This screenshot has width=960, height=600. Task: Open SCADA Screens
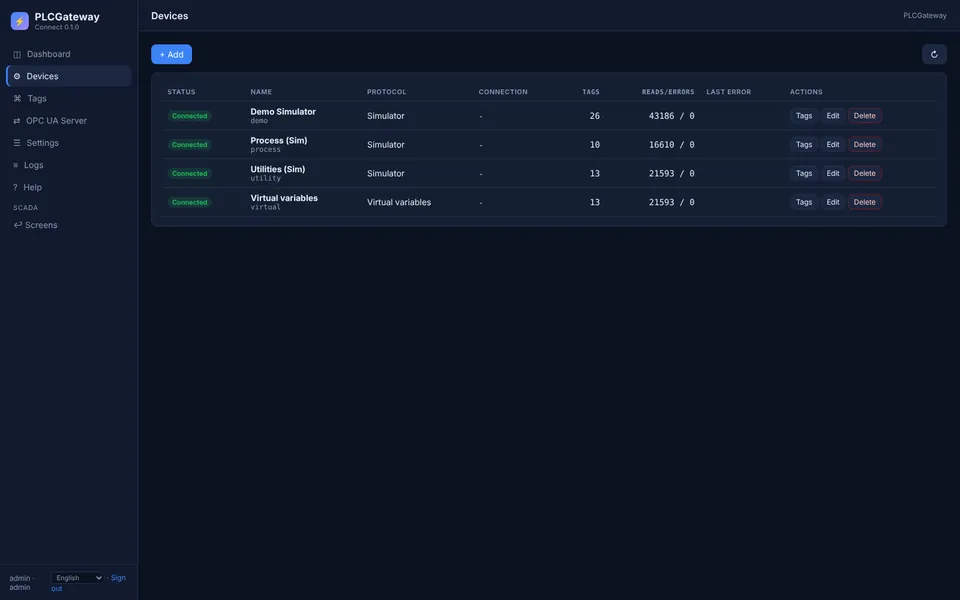click(69, 225)
